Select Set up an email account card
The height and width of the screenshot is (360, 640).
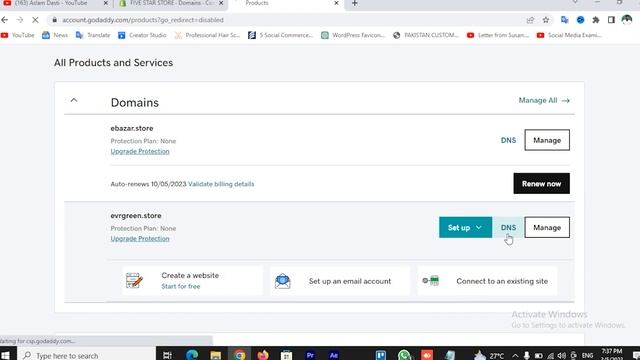coord(340,281)
